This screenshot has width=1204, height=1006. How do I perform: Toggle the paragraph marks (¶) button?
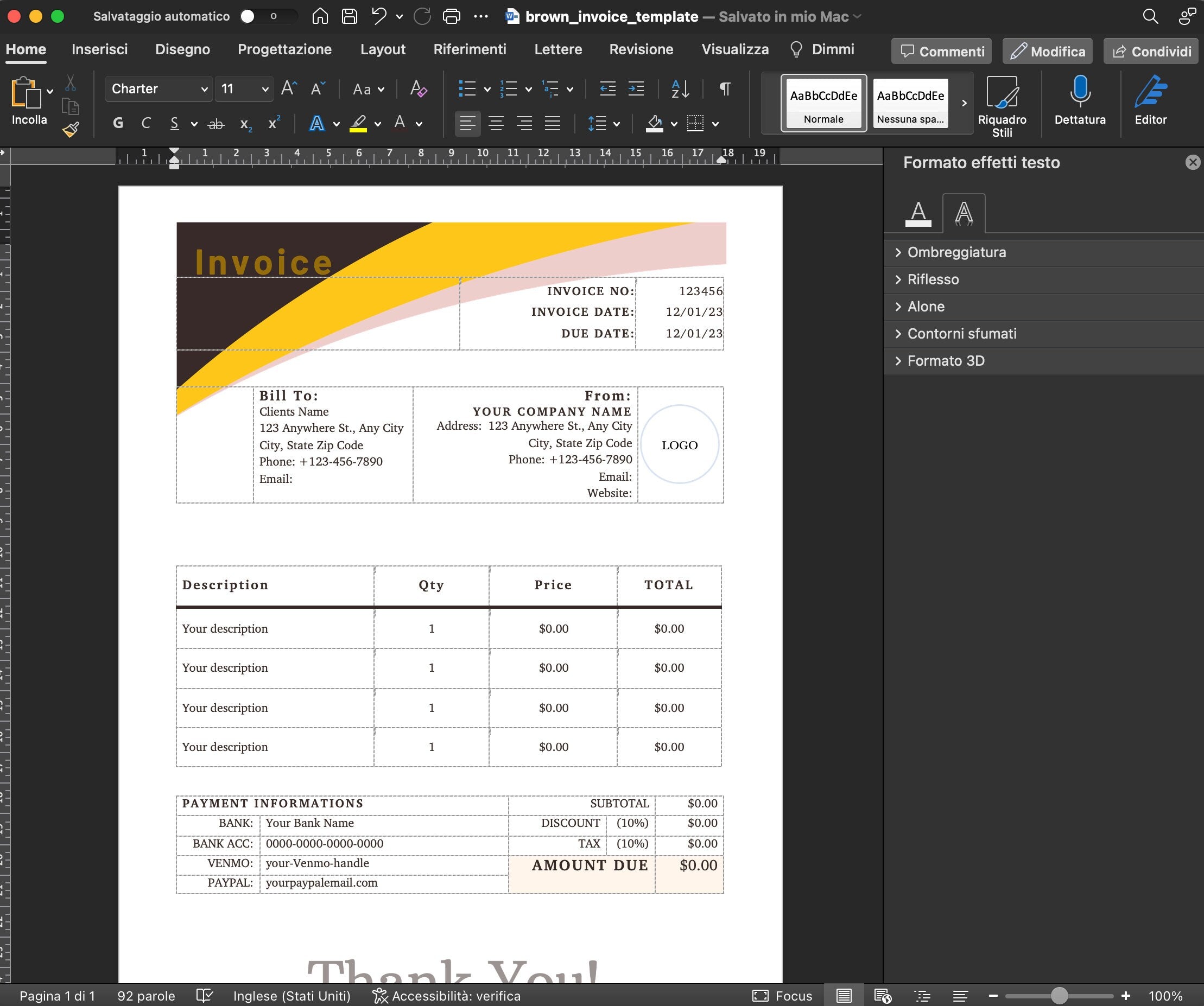[725, 89]
